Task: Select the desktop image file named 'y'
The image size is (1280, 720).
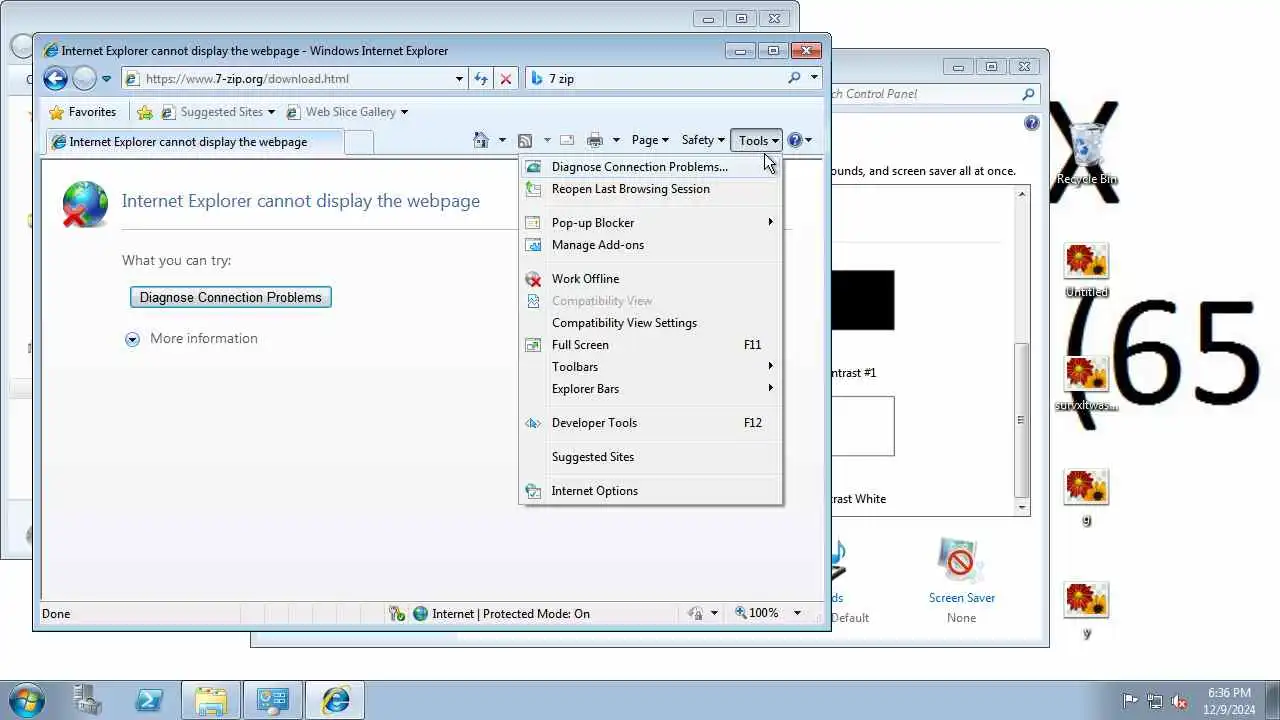Action: [1087, 610]
